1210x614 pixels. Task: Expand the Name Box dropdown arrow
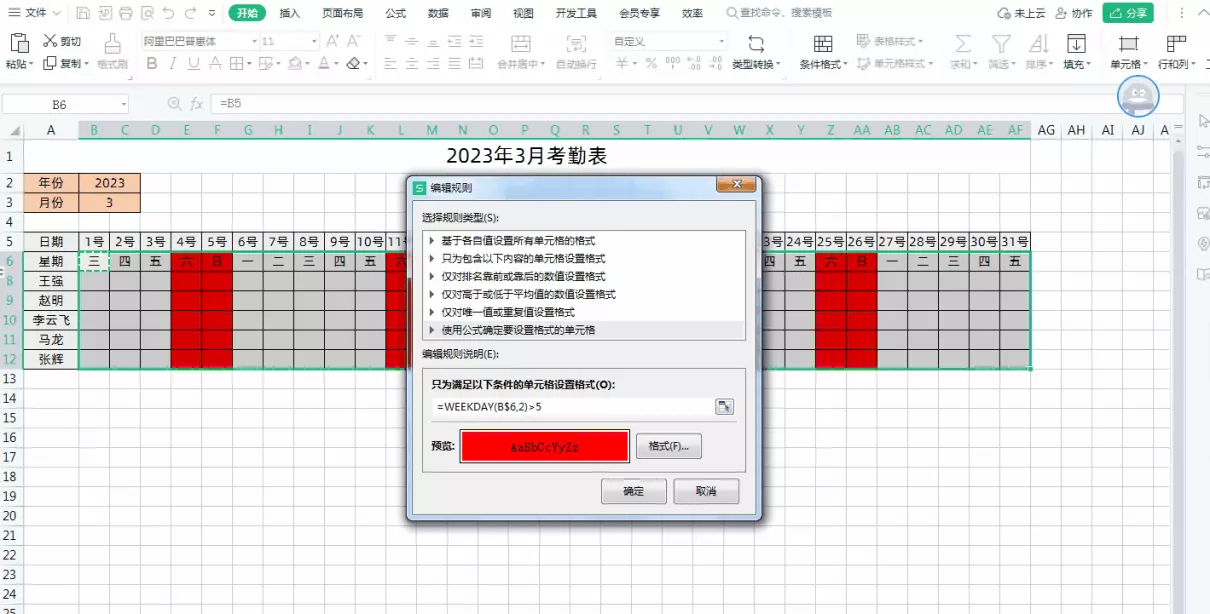pos(124,105)
